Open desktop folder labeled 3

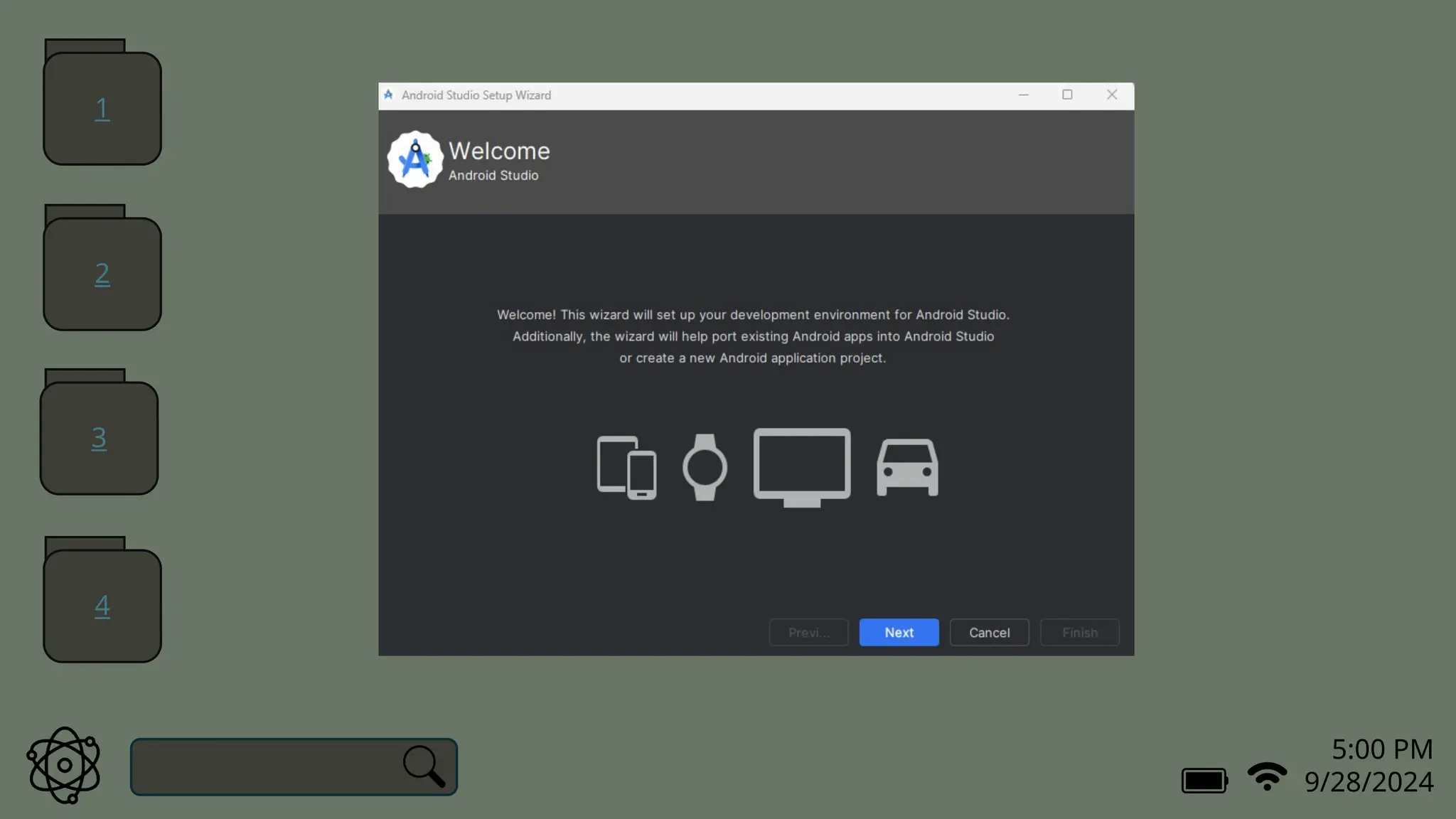pyautogui.click(x=99, y=437)
